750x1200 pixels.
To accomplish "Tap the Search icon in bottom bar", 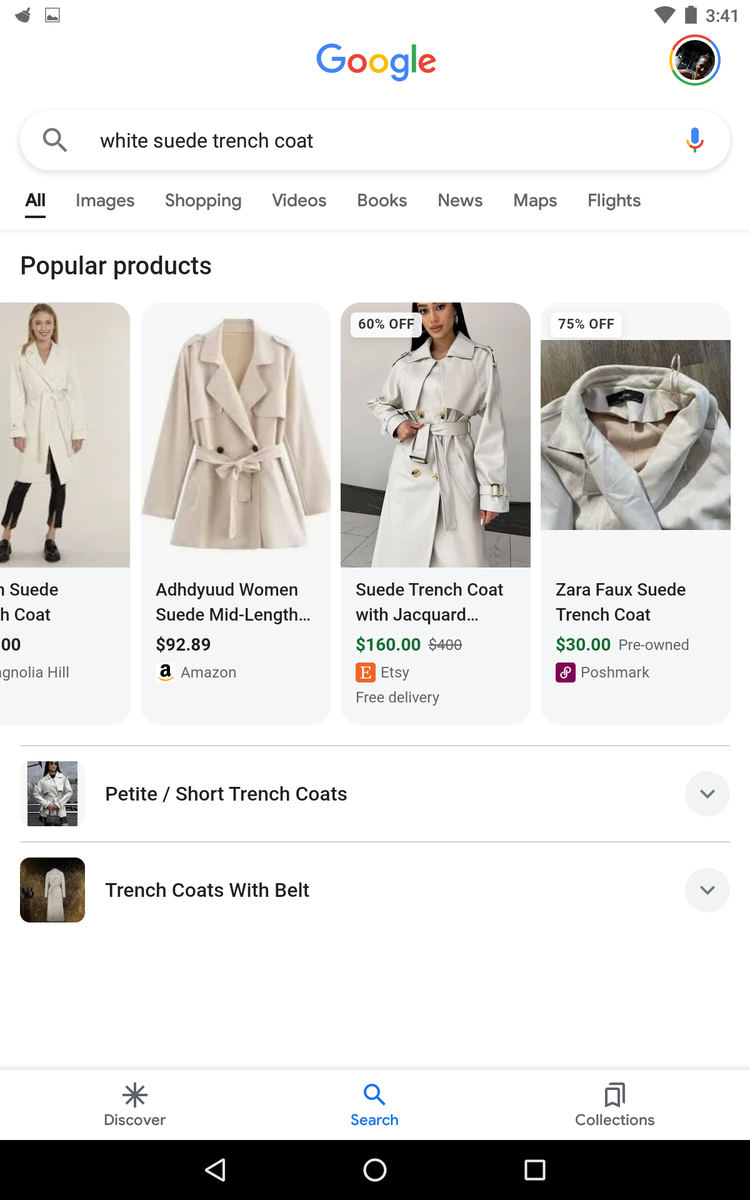I will point(374,1094).
